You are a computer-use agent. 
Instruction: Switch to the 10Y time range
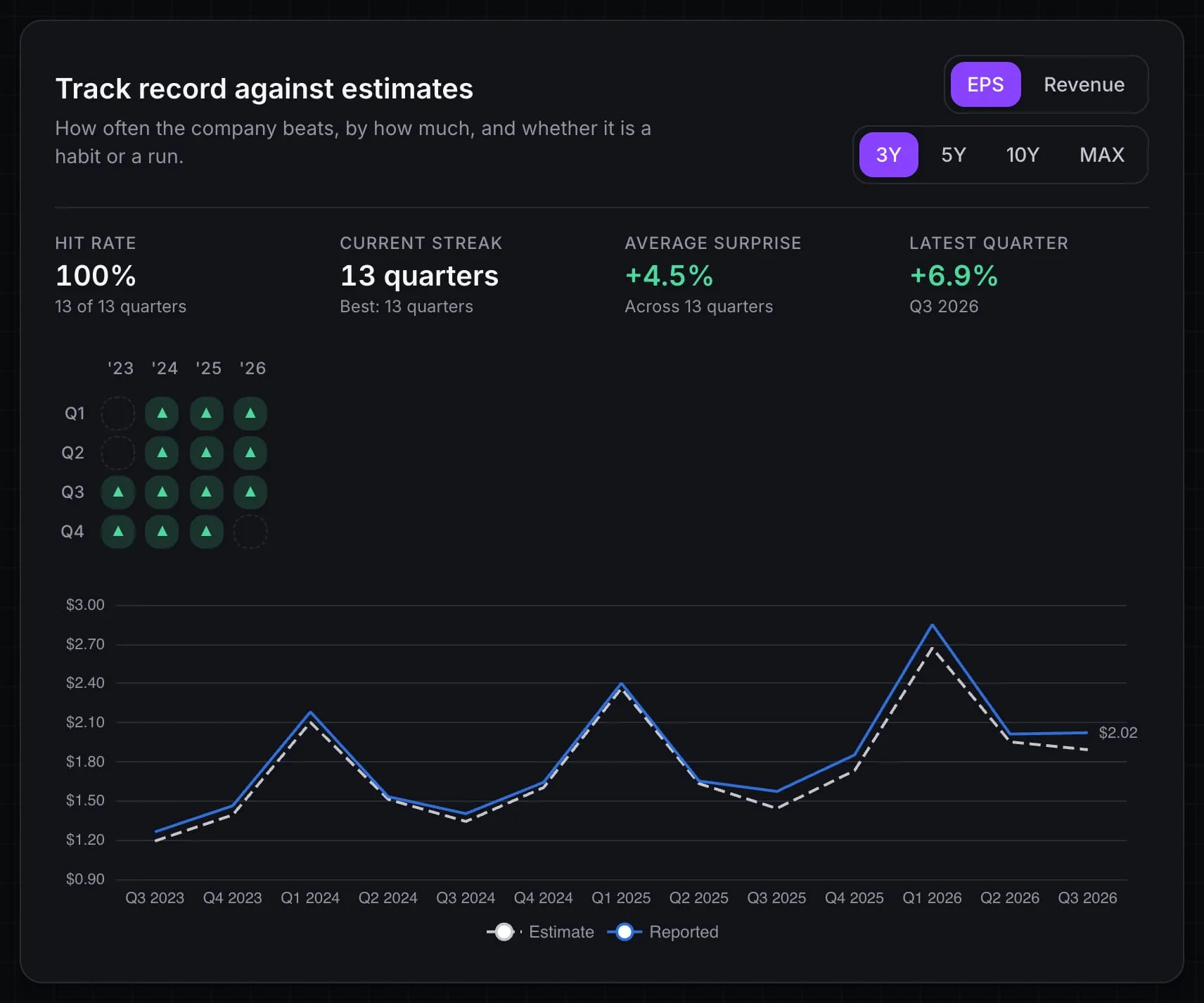point(1023,155)
